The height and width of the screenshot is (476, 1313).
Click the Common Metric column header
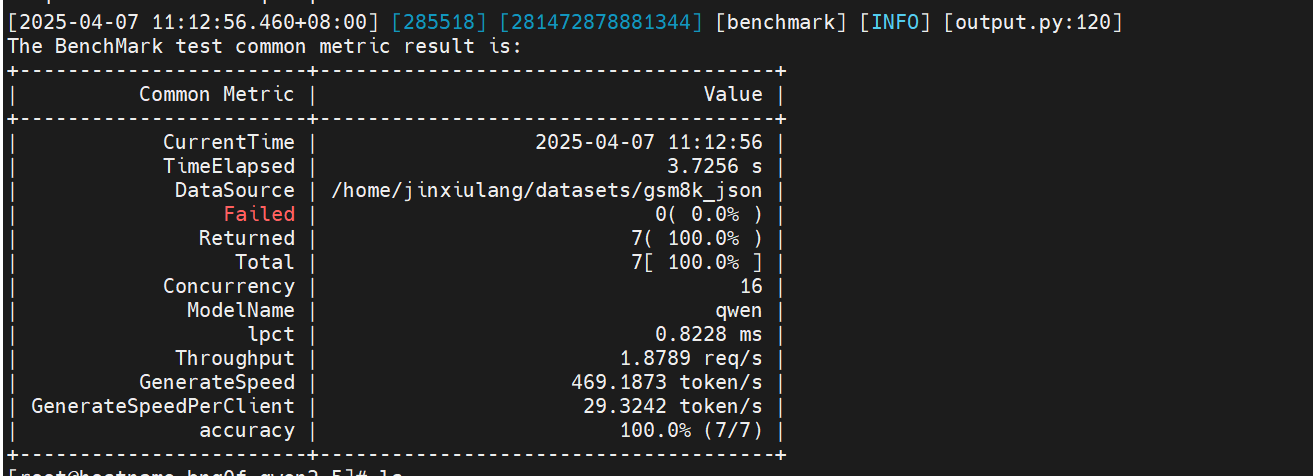tap(217, 94)
